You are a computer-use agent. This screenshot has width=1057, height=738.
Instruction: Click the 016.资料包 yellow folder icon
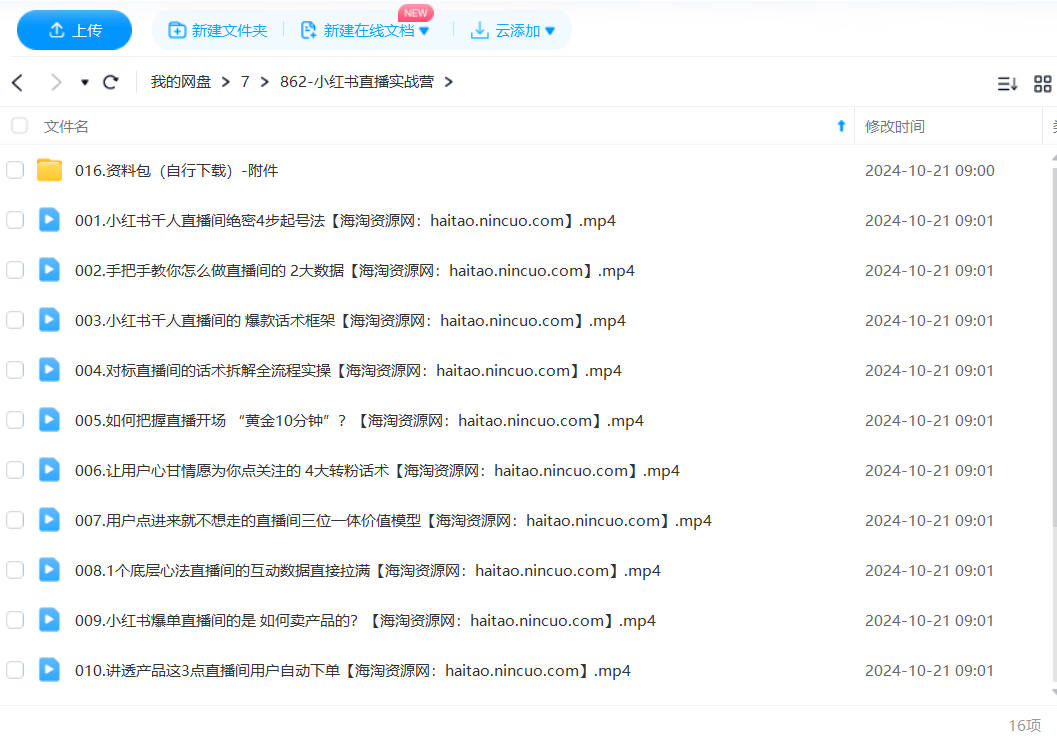pyautogui.click(x=49, y=170)
